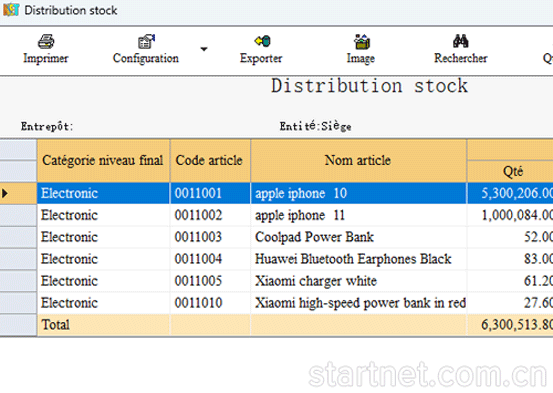Click the 'apple iphone 11' name cell

point(359,215)
